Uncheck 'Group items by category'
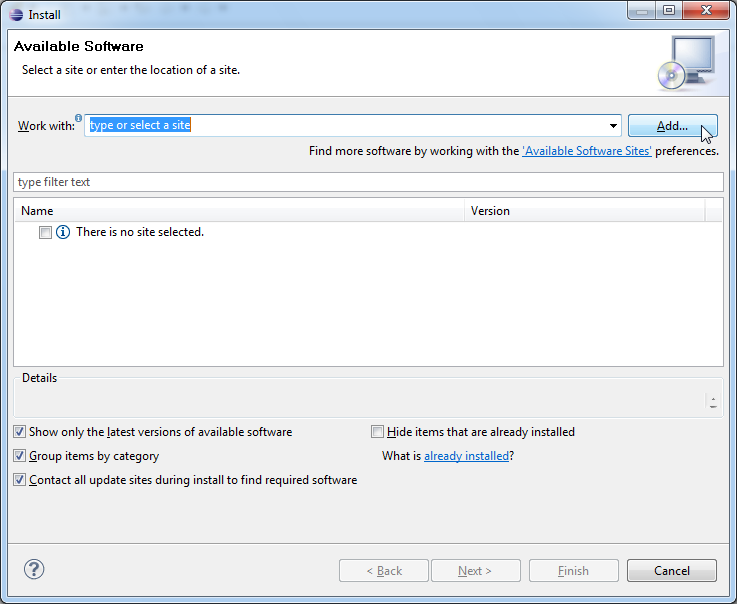 (20, 456)
